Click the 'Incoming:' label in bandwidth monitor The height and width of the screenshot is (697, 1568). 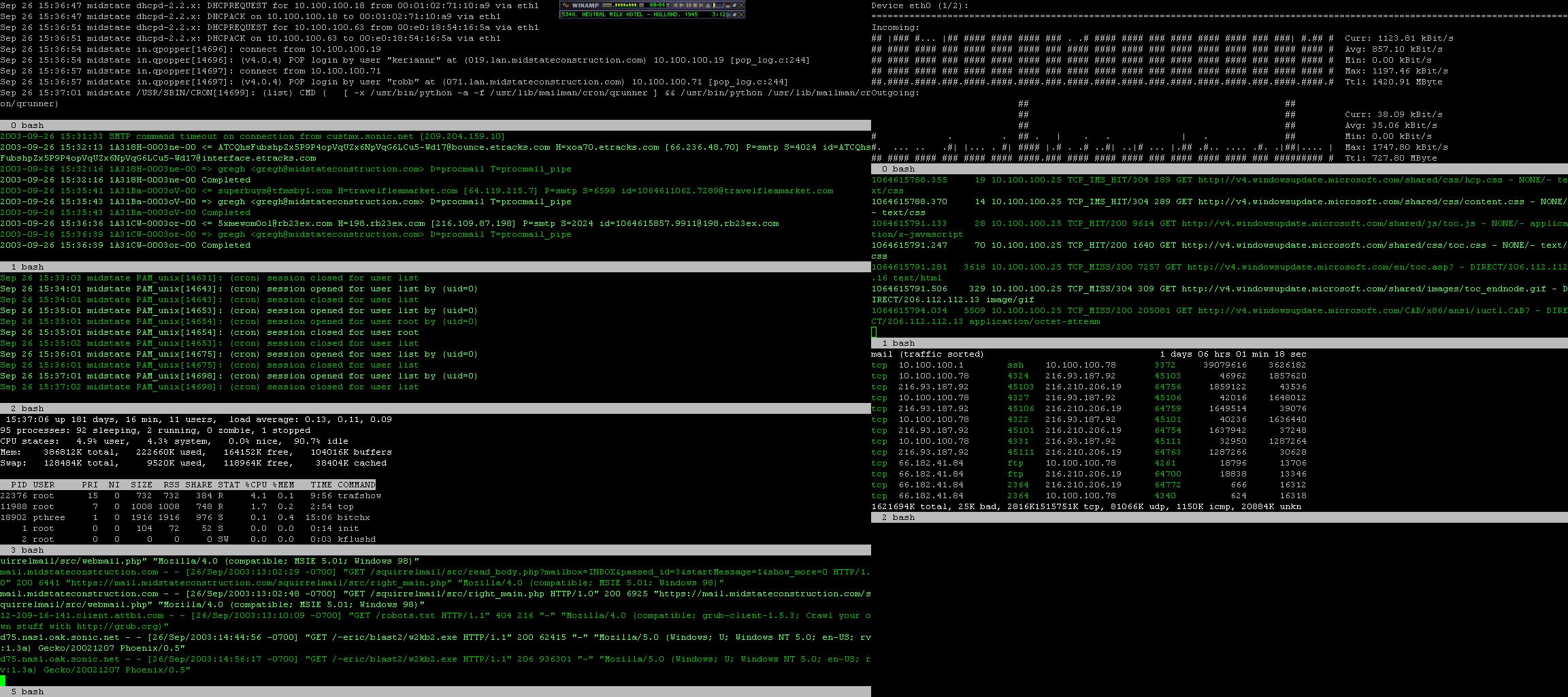tap(896, 27)
